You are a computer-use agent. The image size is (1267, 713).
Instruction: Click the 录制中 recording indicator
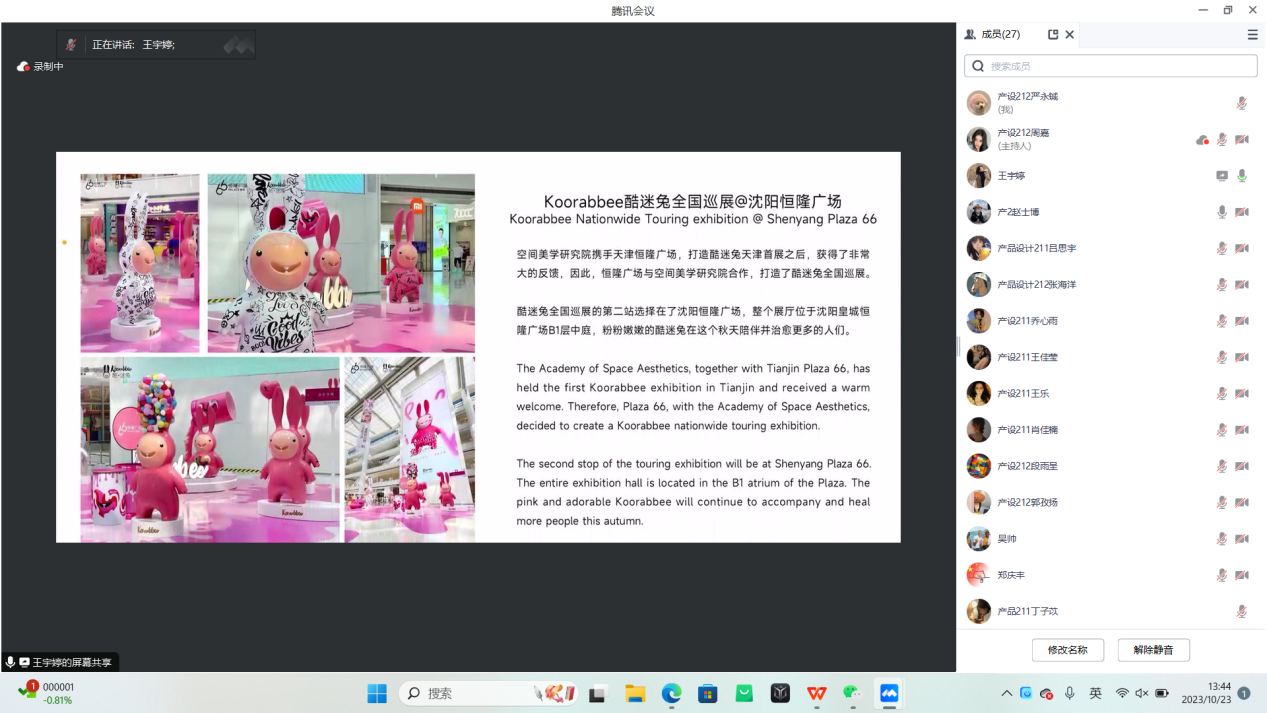40,67
